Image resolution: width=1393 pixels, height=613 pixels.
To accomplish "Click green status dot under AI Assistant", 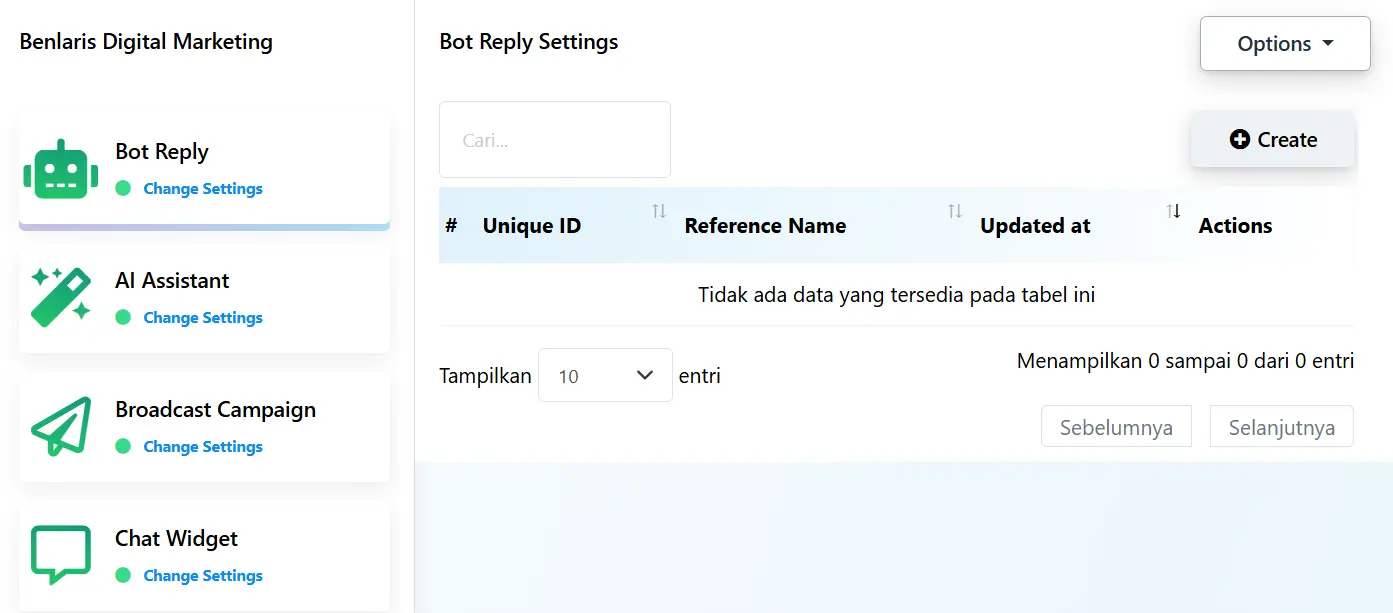I will click(x=123, y=317).
